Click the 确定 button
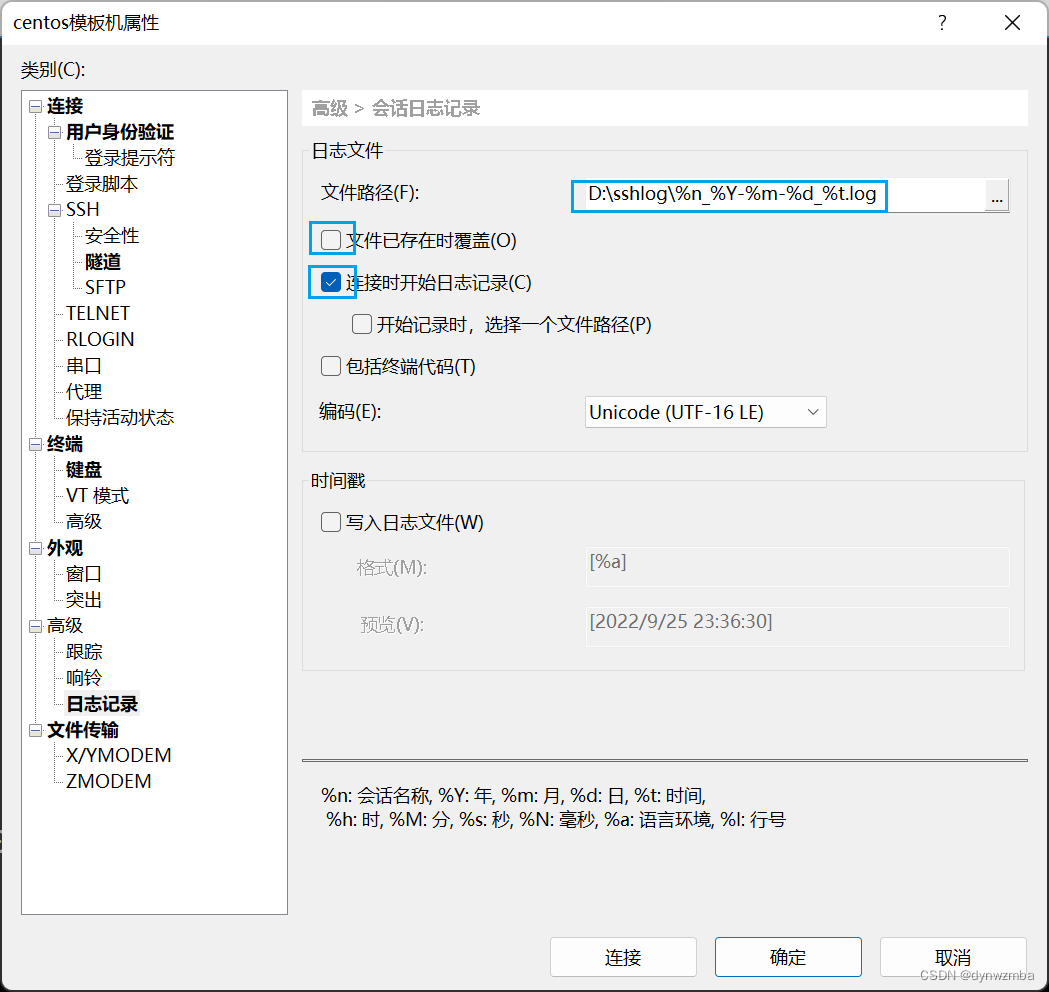The height and width of the screenshot is (992, 1049). click(x=788, y=957)
